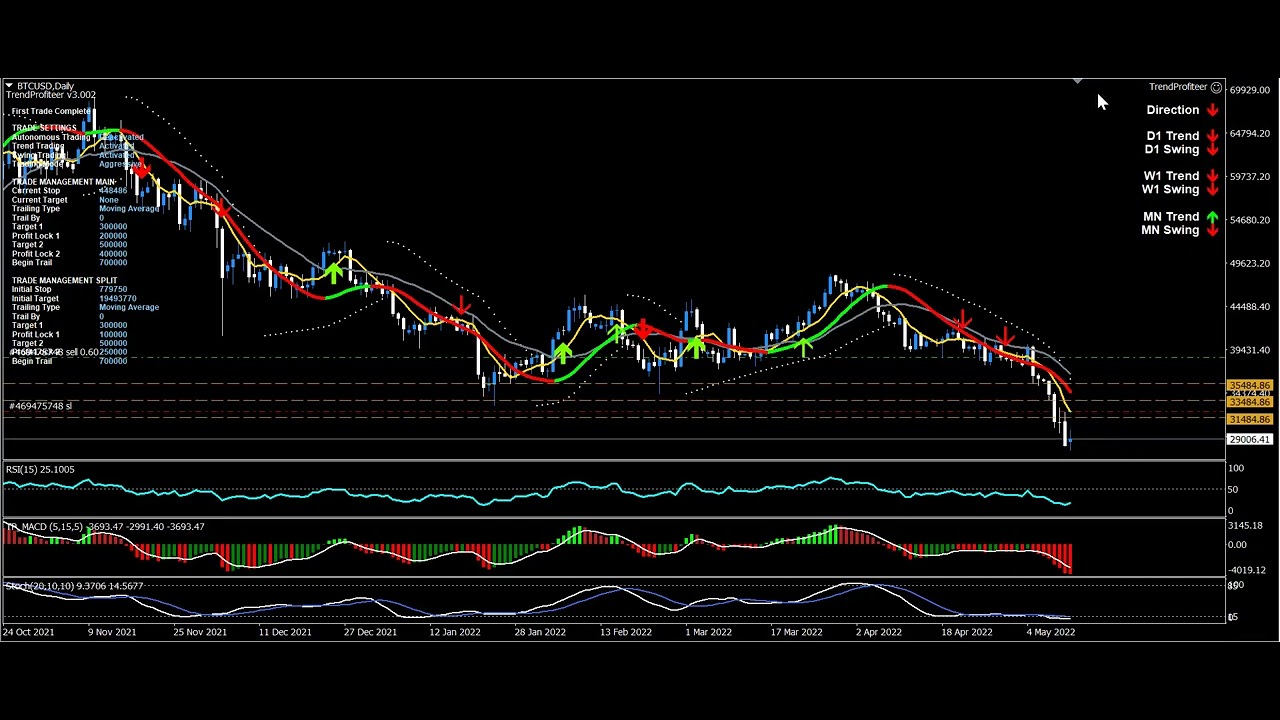This screenshot has width=1280, height=720.
Task: Click the 33484.86 orange price label
Action: tap(1250, 403)
